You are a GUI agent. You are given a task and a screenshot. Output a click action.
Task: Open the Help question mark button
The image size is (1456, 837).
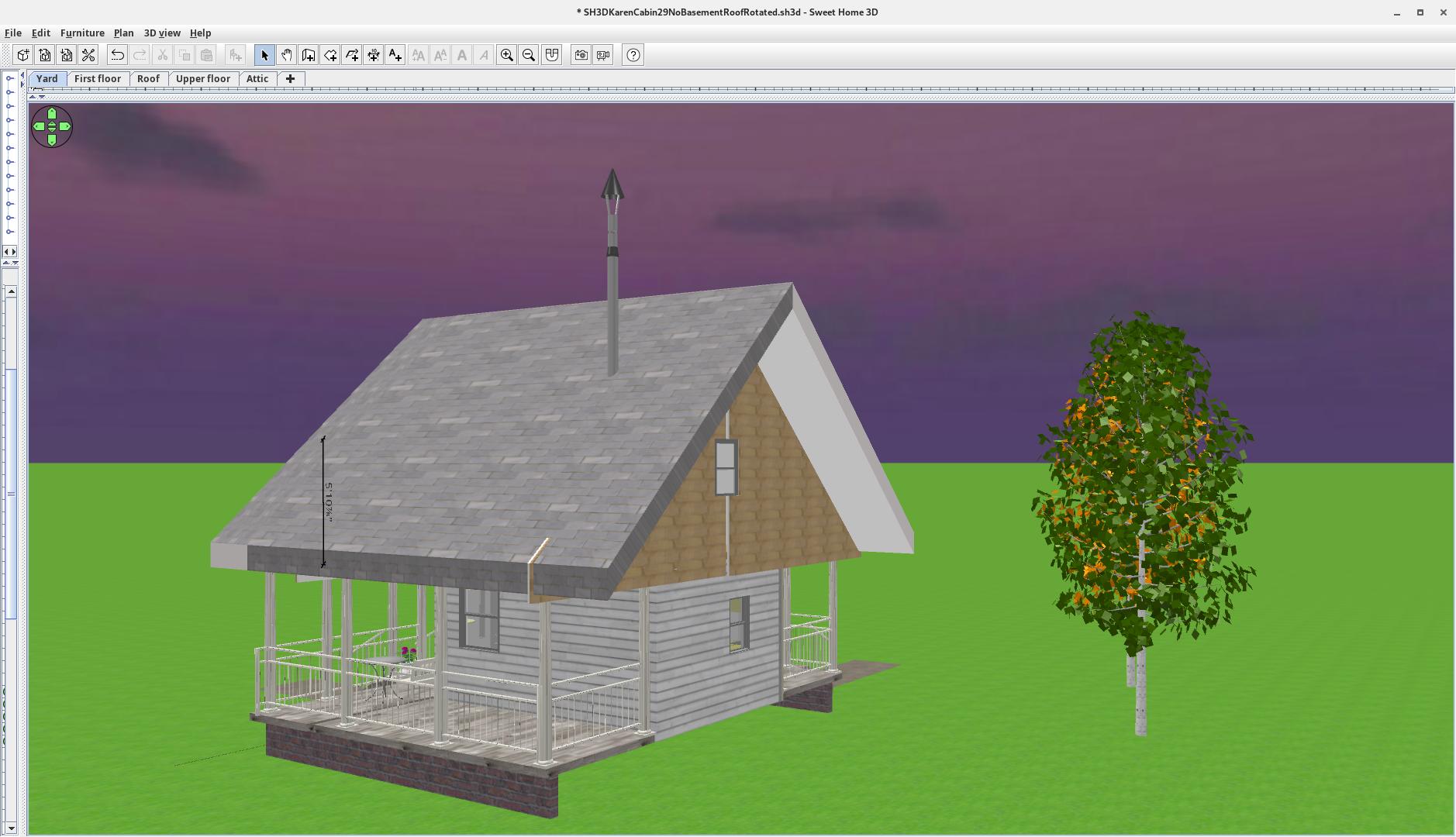point(633,55)
